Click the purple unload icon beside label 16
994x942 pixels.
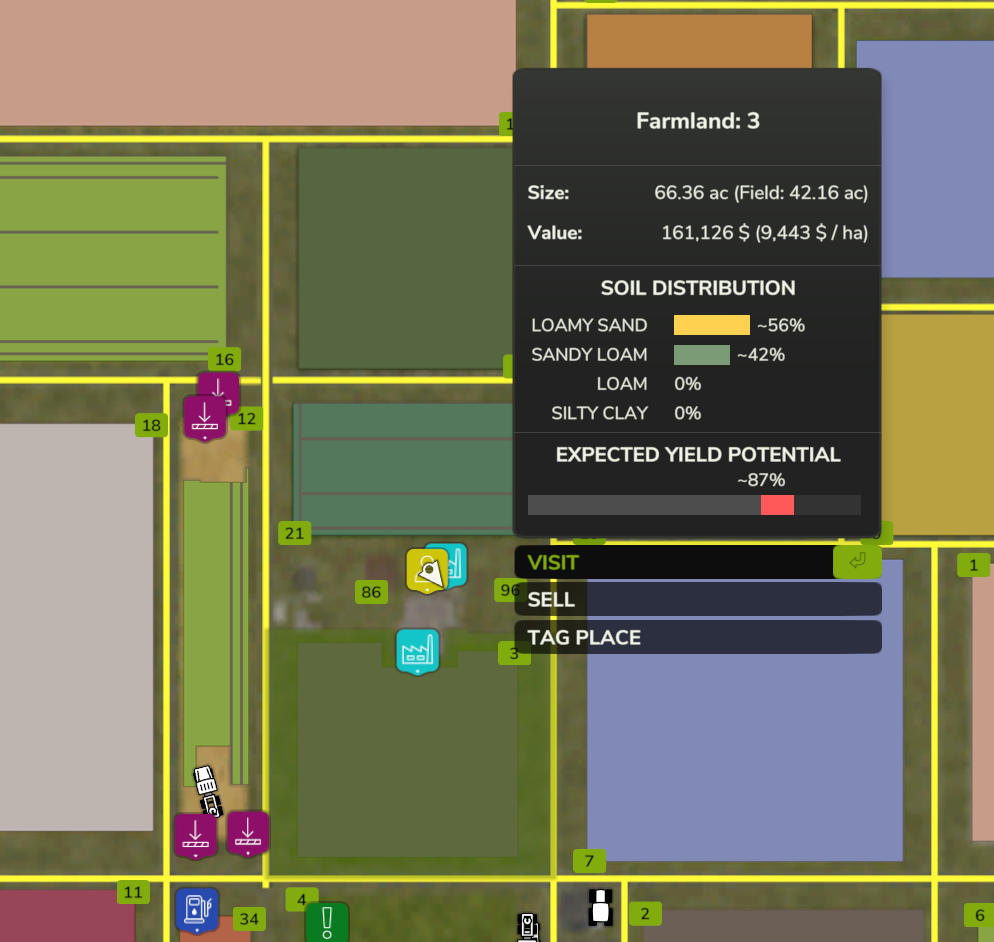(x=221, y=387)
